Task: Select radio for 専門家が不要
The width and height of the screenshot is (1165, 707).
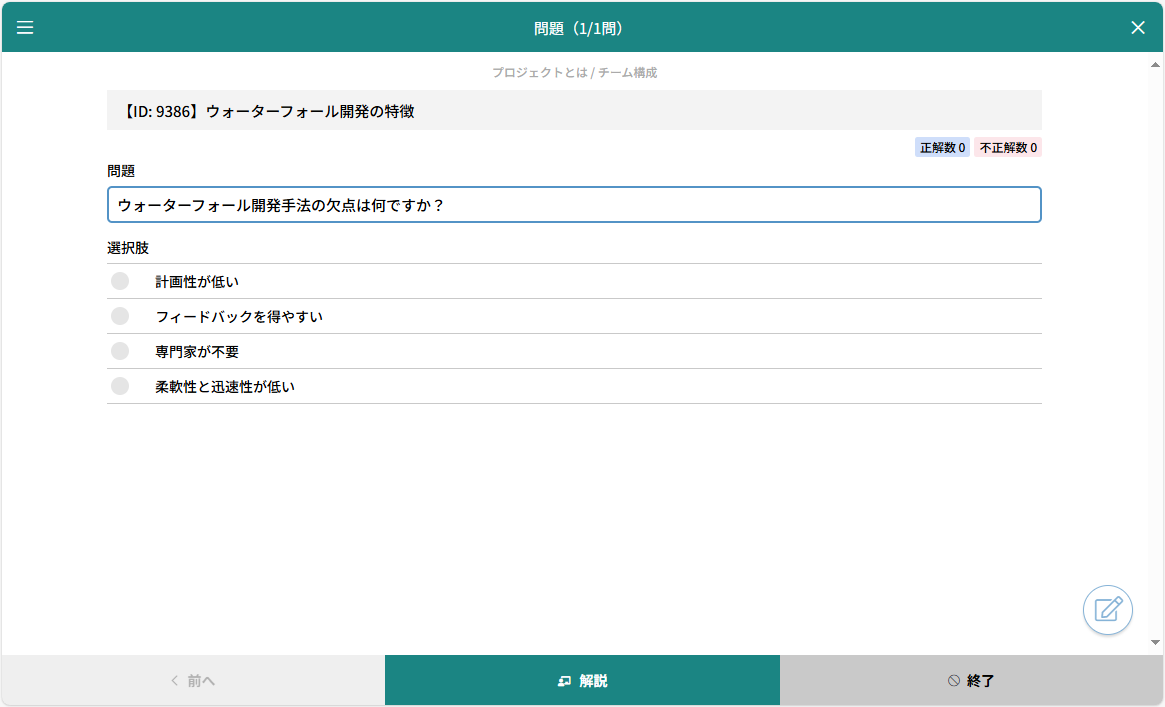Action: pos(120,351)
